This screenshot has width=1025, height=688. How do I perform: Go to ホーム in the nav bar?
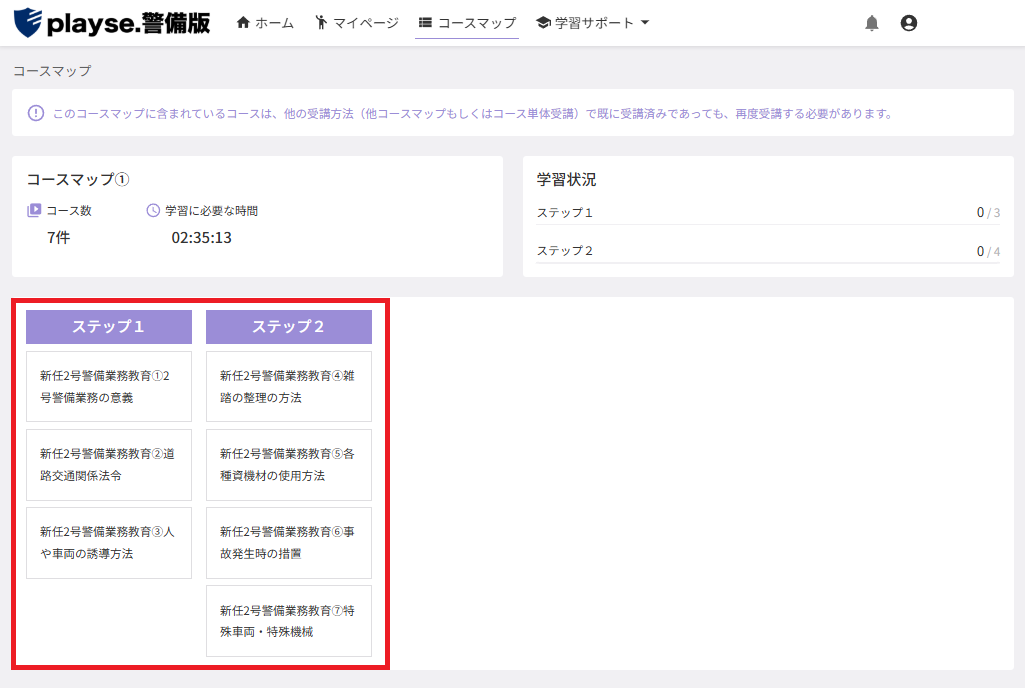265,23
